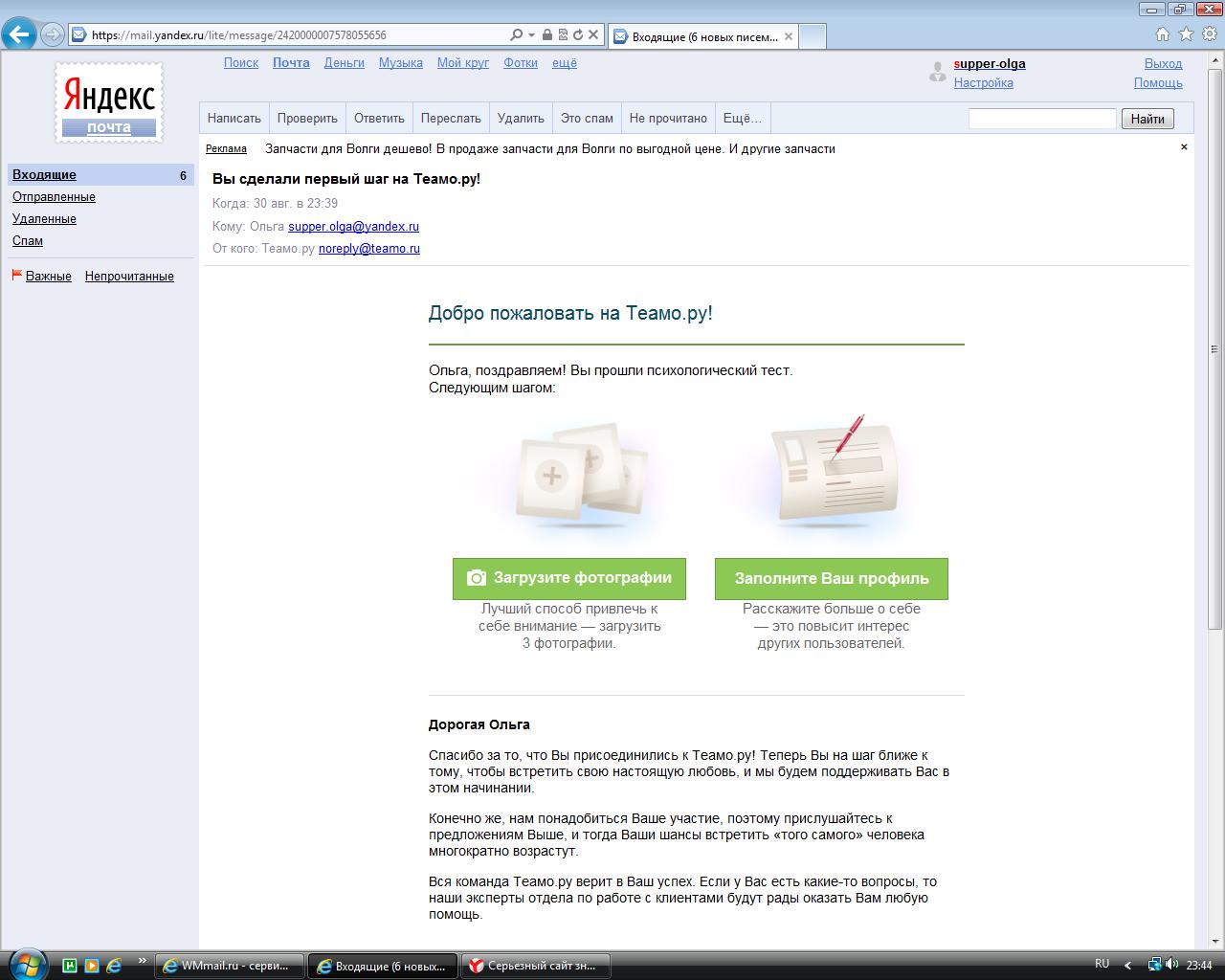The width and height of the screenshot is (1225, 980).
Task: Open the Входящие inbox folder
Action: click(x=44, y=175)
